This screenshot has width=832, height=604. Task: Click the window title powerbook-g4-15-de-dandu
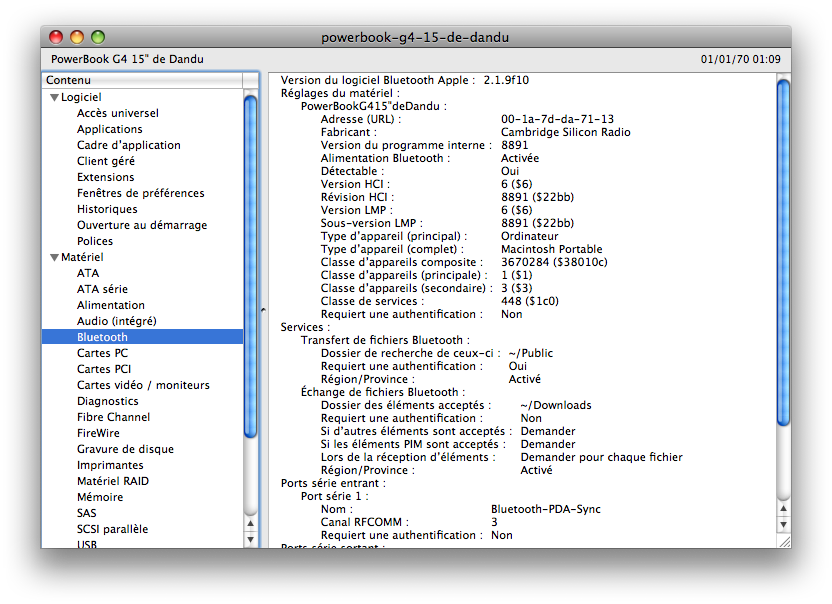pyautogui.click(x=415, y=37)
